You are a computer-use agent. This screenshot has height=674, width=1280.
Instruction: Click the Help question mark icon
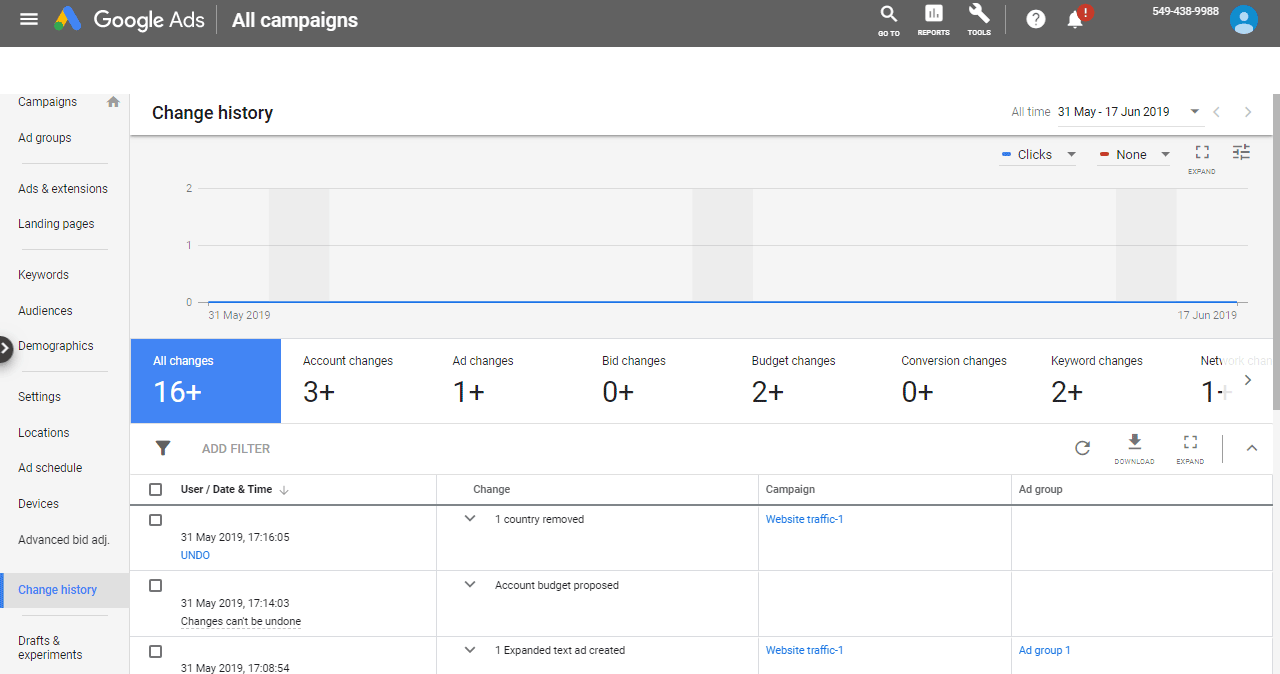[1036, 19]
